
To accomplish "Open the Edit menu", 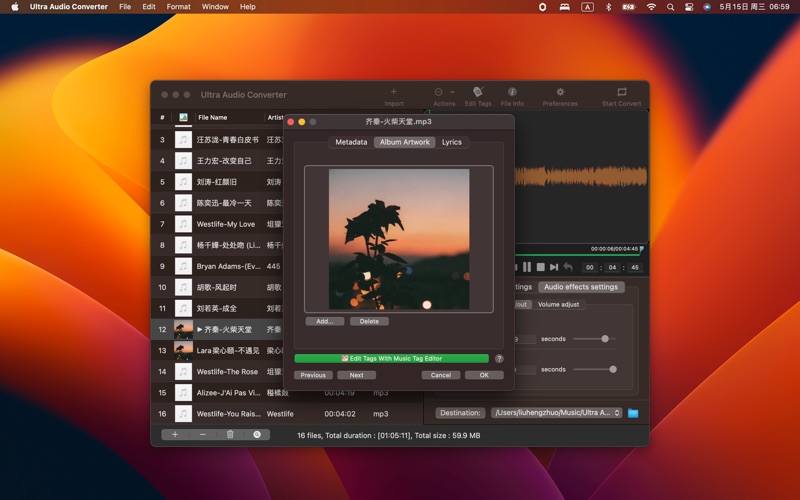I will pyautogui.click(x=149, y=7).
